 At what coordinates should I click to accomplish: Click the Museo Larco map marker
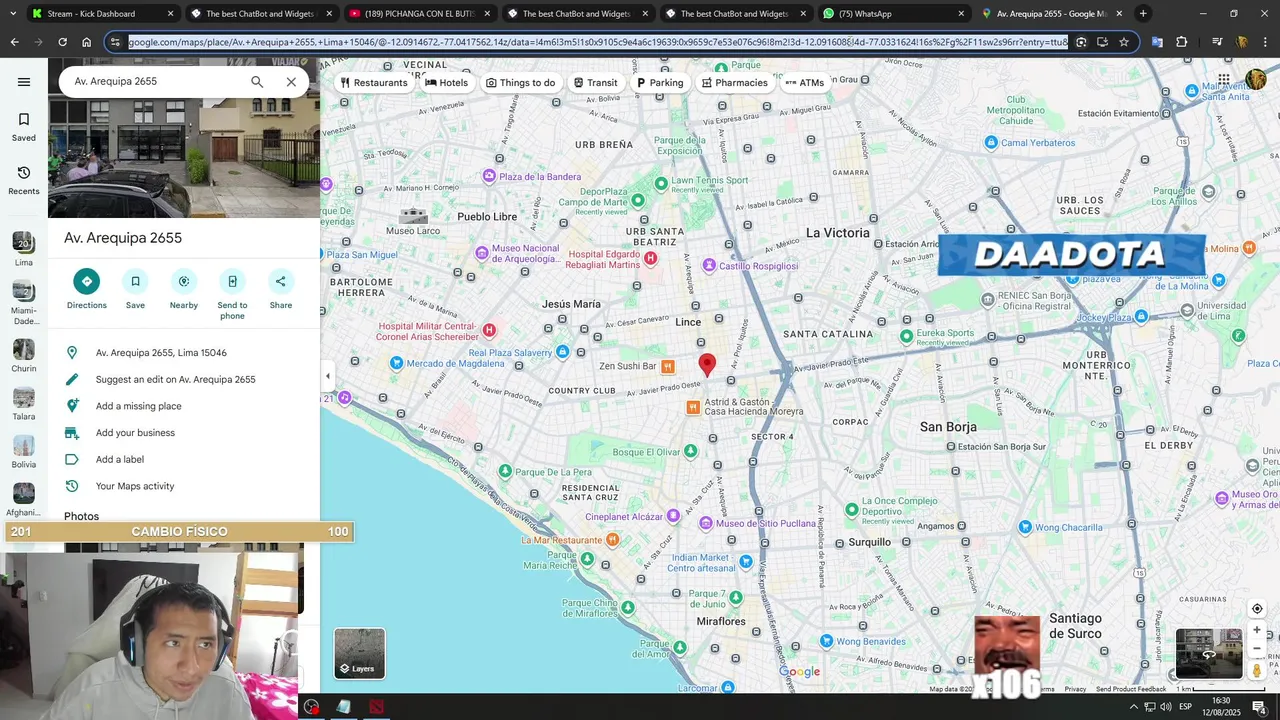[413, 217]
